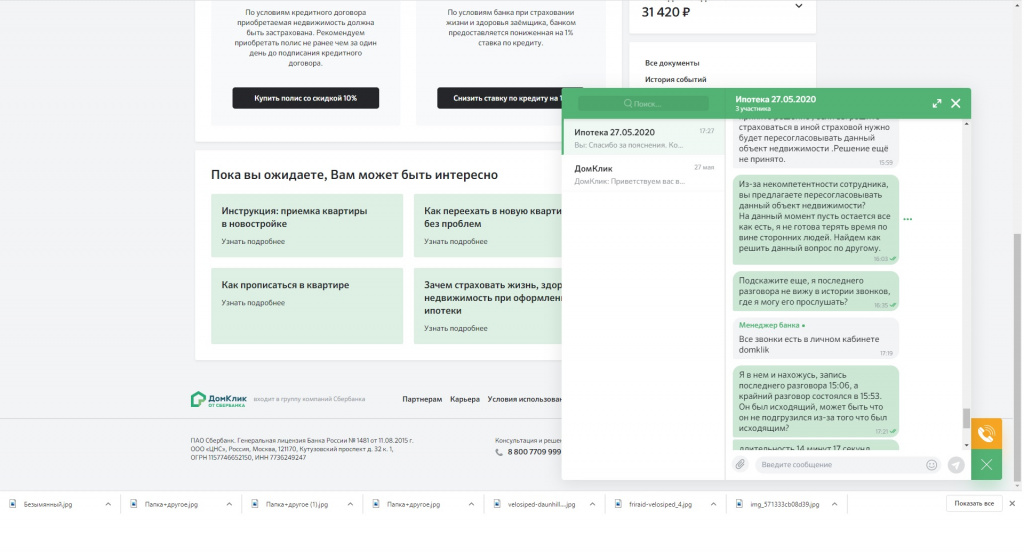1024x554 pixels.
Task: Click message starting 'Подскажите еще, я последнего'
Action: [x=815, y=291]
